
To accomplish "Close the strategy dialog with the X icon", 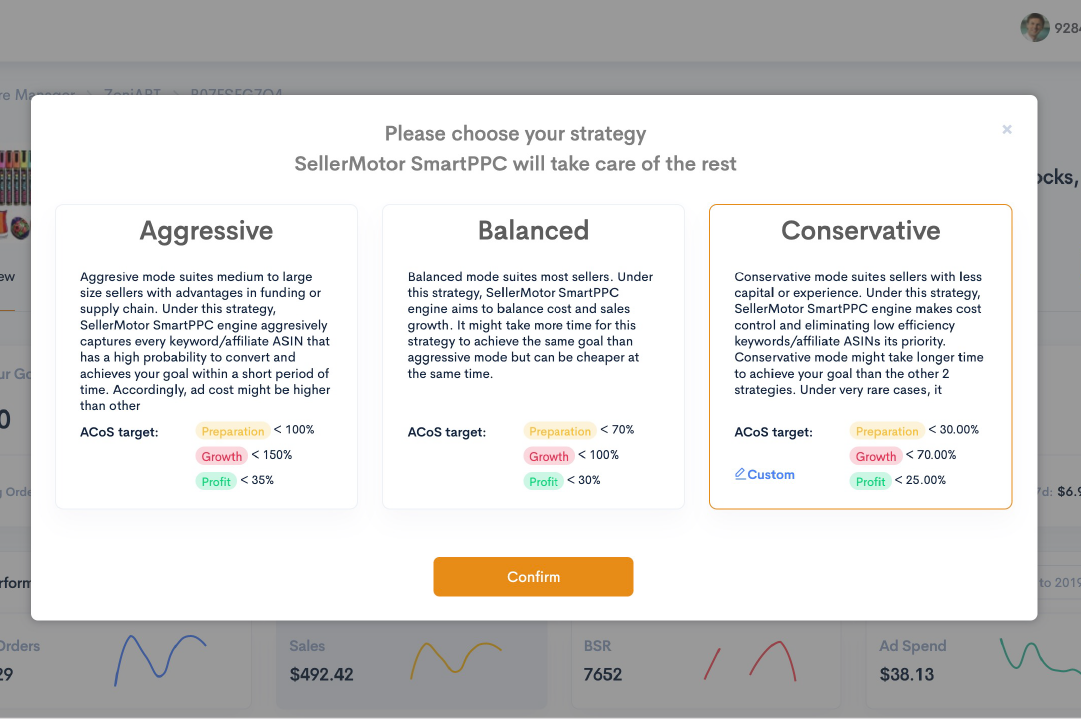I will pos(1007,130).
